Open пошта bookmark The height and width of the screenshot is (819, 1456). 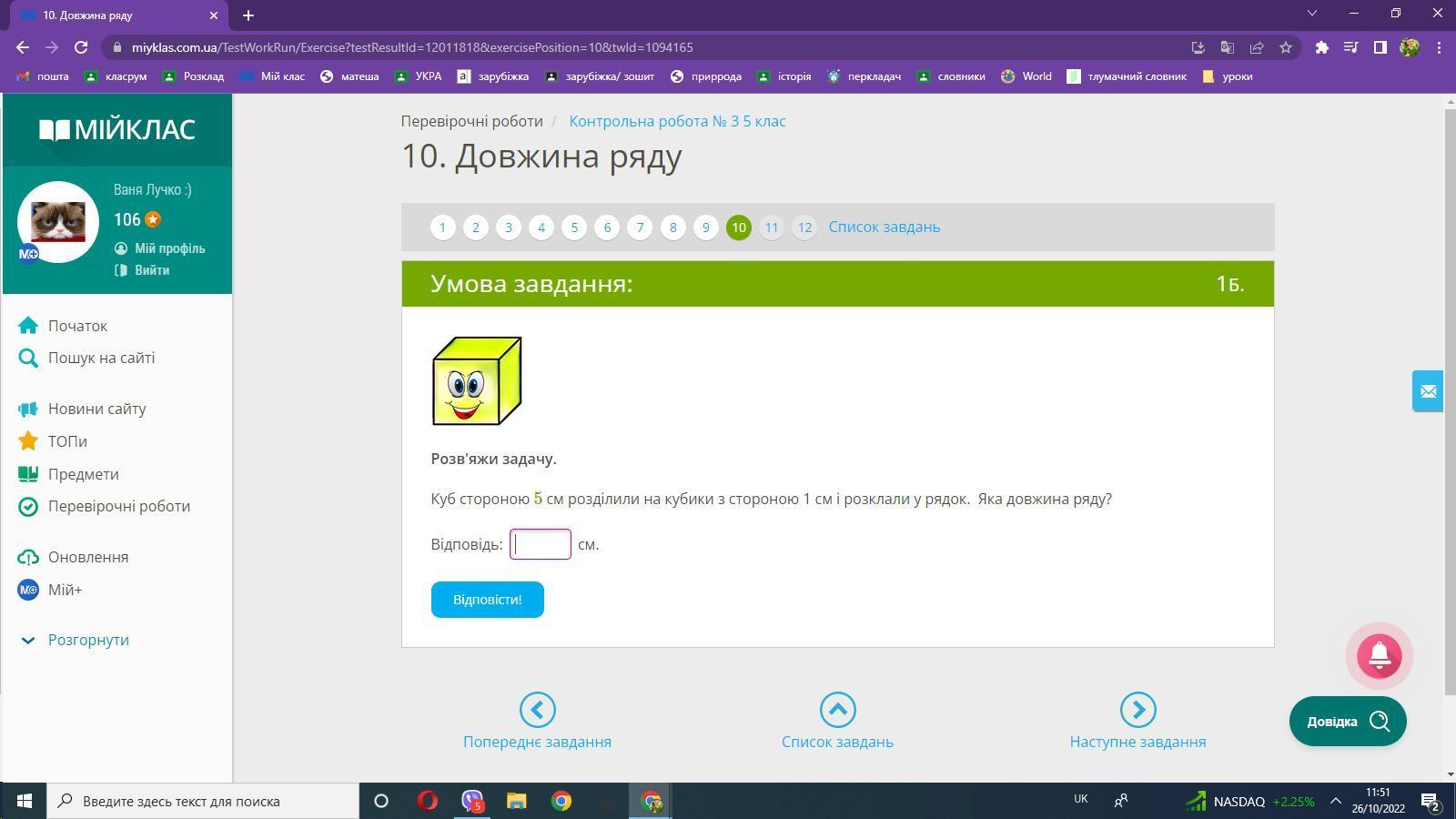43,76
